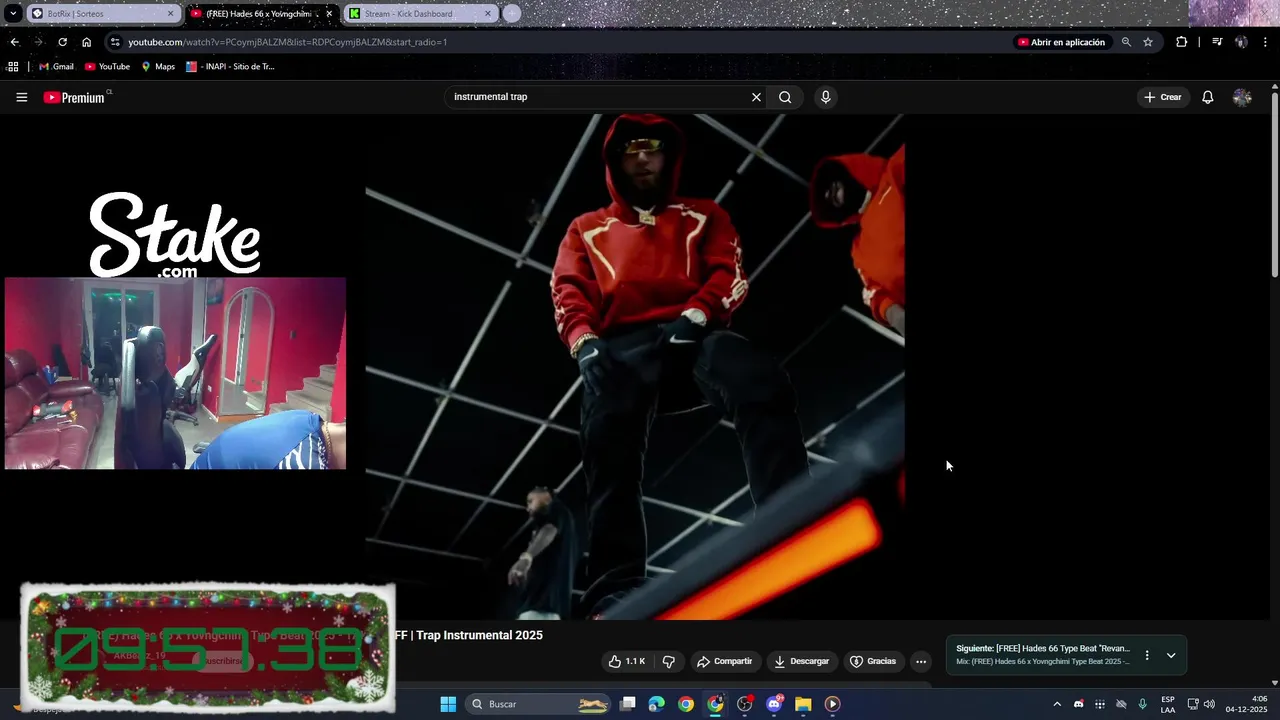Click the video player frame
This screenshot has height=720, width=1280.
tap(635, 366)
